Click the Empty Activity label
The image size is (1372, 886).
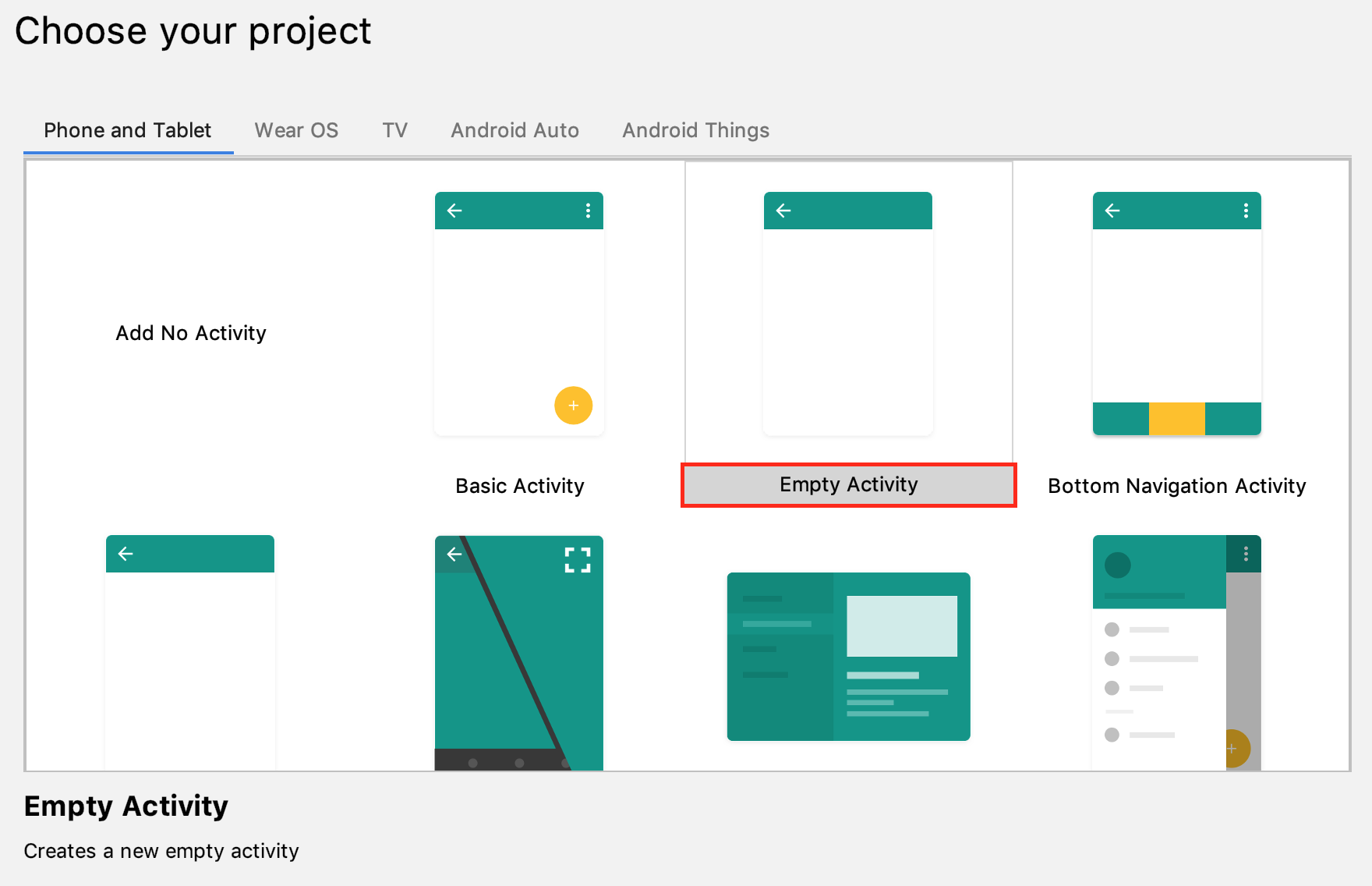pos(849,484)
